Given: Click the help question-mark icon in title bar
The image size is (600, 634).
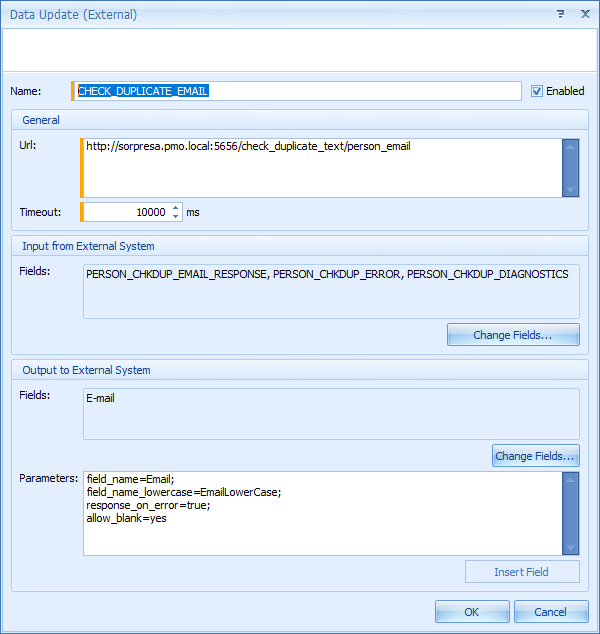Looking at the screenshot, I should click(560, 15).
